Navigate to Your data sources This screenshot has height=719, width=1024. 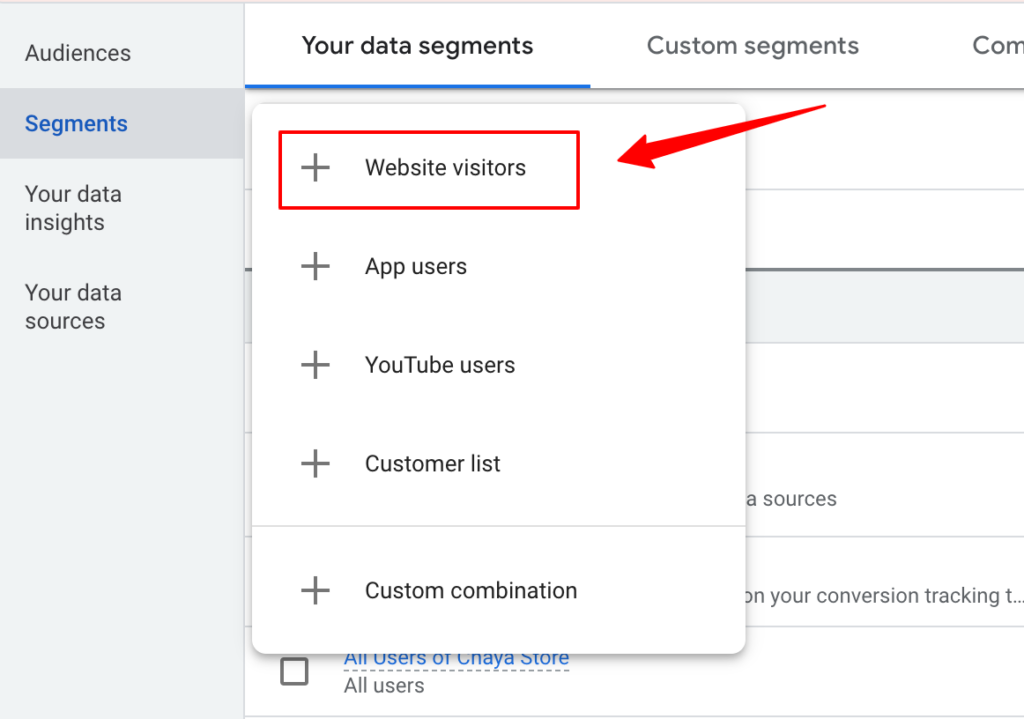(x=73, y=306)
